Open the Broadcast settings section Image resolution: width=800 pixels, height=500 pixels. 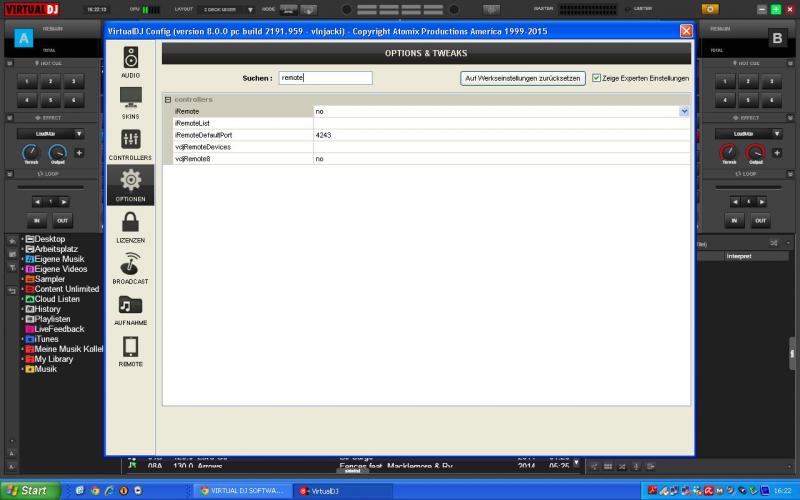coord(131,268)
